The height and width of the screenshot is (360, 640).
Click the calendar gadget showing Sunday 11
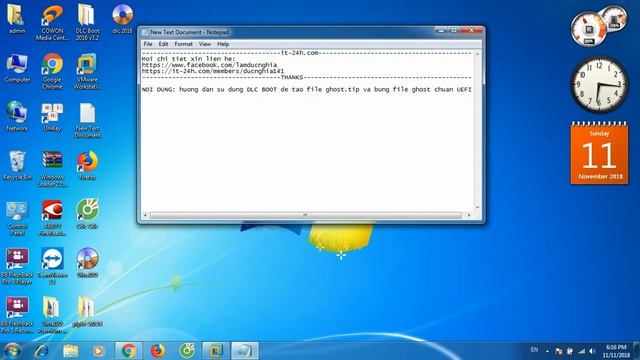[599, 153]
